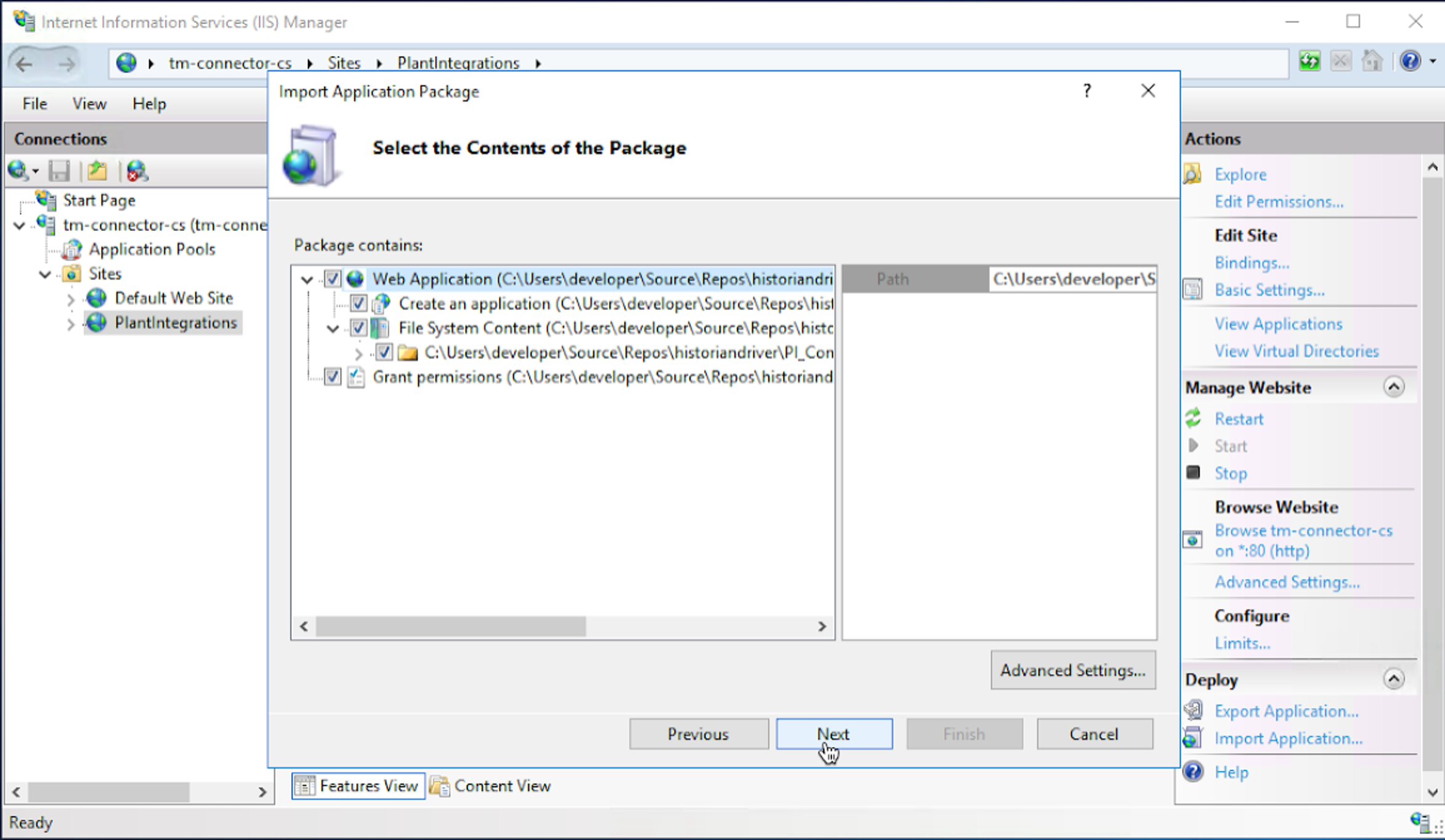Click the blue Help icon in Actions
The height and width of the screenshot is (840, 1445).
click(1193, 772)
